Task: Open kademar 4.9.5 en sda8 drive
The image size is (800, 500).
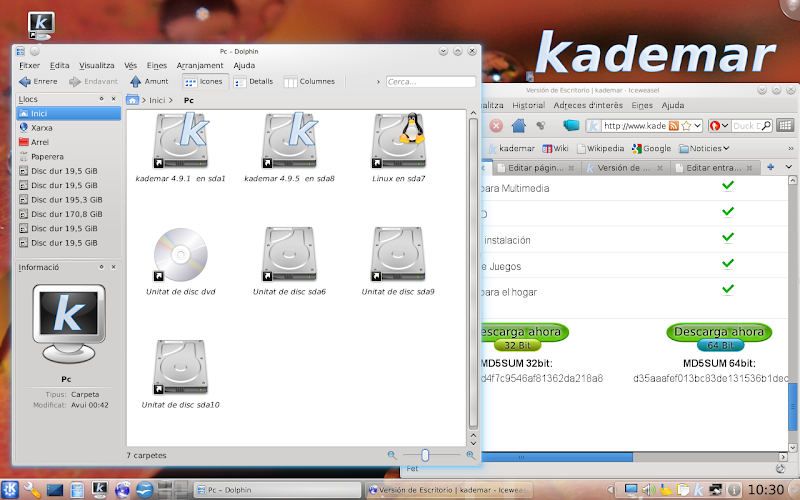Action: point(289,148)
